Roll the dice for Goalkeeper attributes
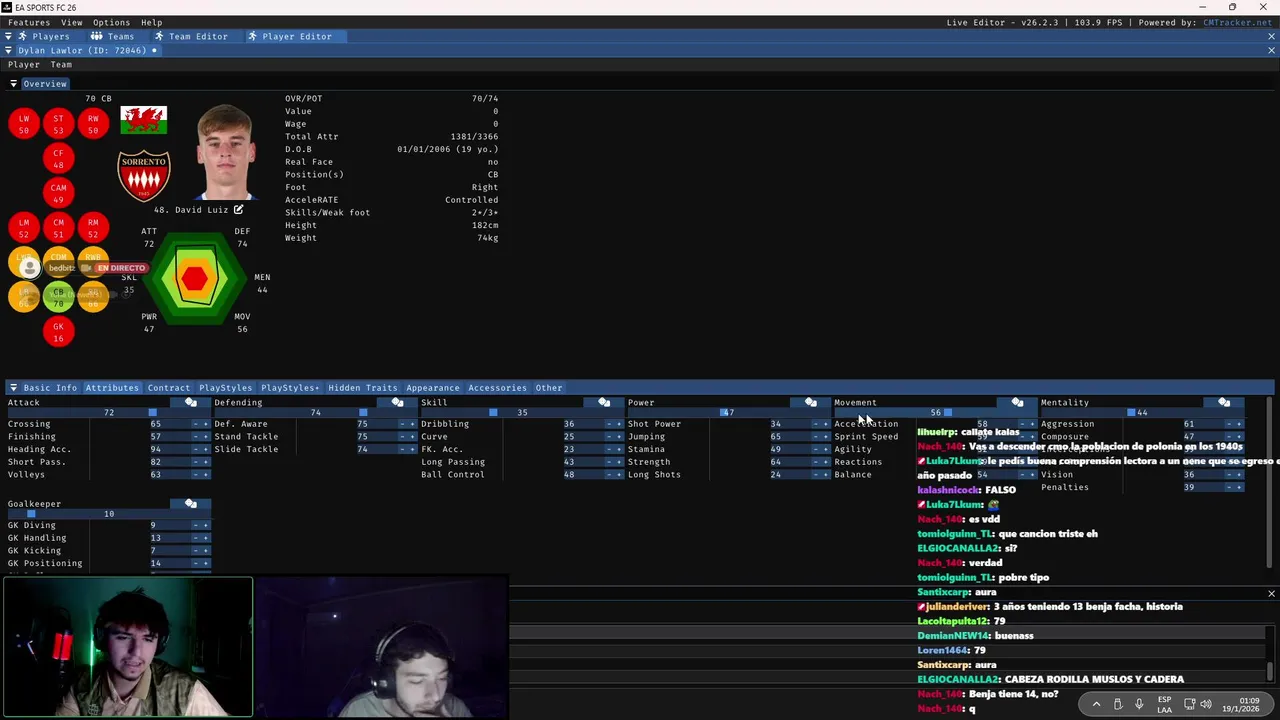1280x720 pixels. point(191,503)
